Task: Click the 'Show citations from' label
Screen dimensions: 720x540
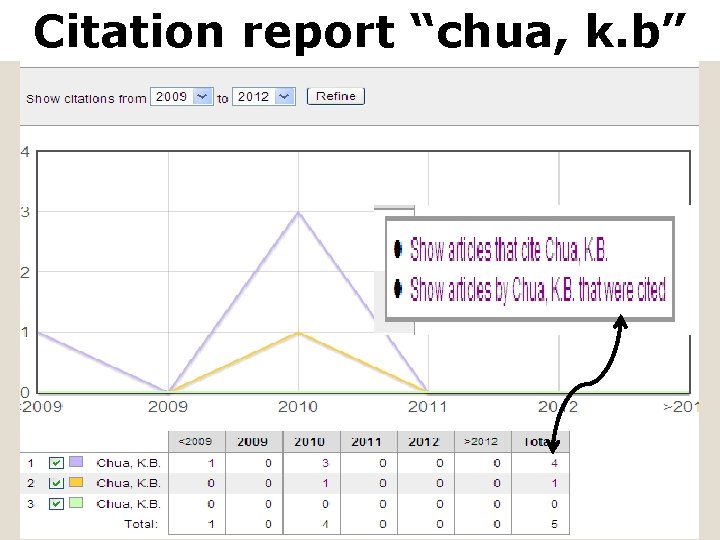Action: point(86,99)
